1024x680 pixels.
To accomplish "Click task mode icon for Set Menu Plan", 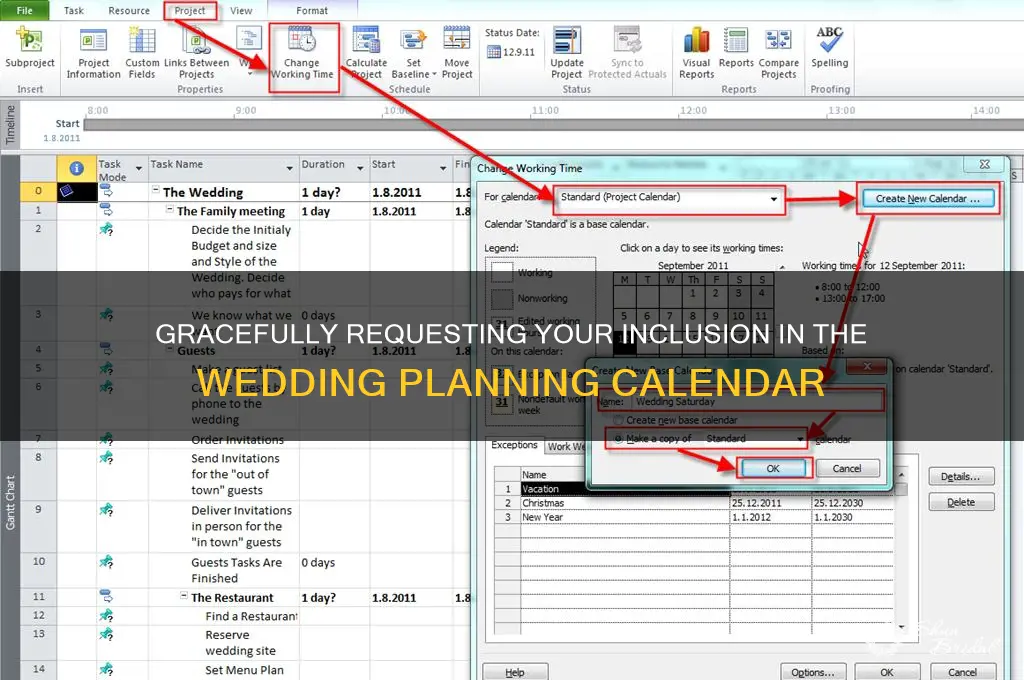I will pos(106,669).
